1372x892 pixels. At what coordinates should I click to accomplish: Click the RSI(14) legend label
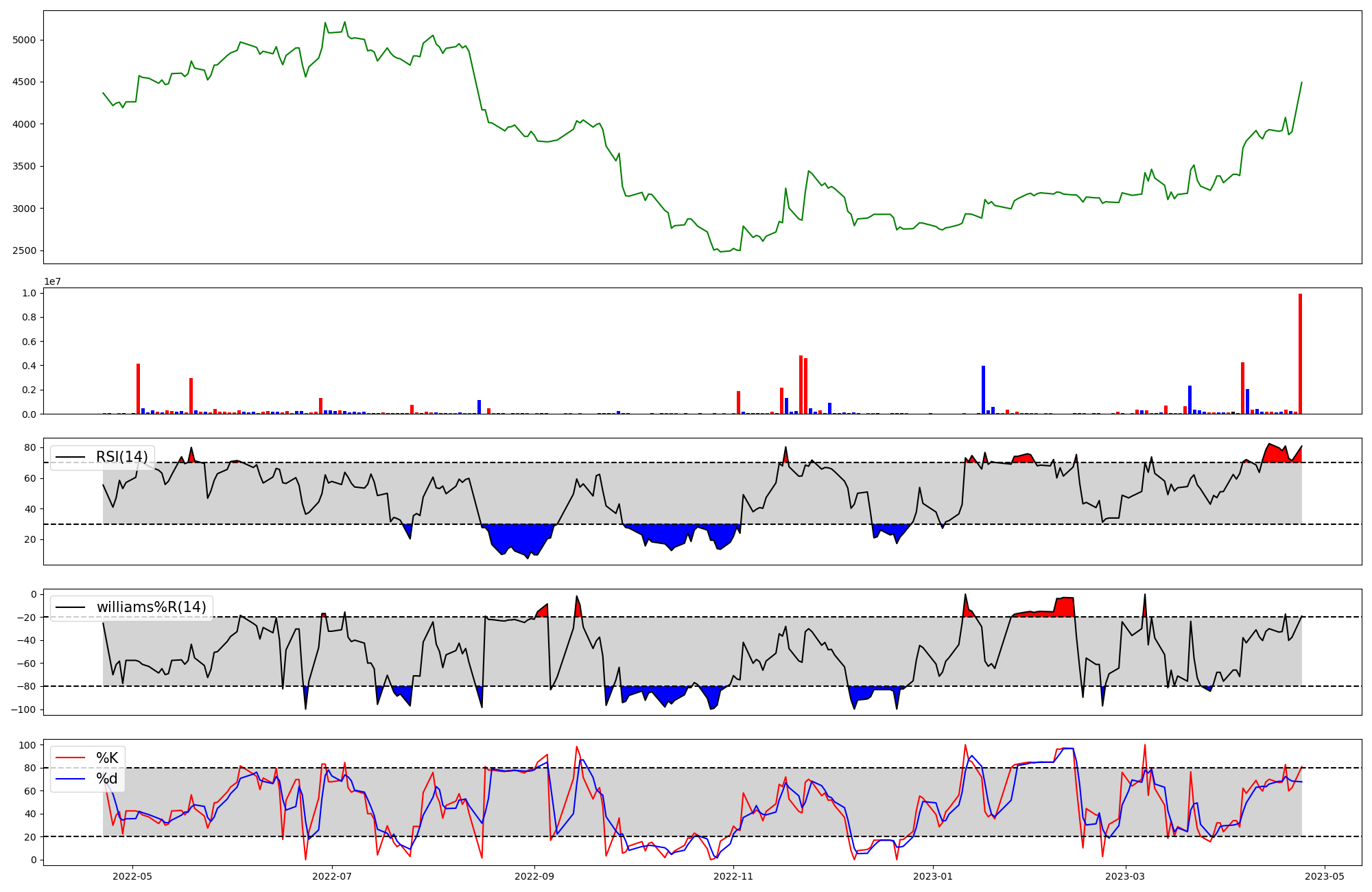121,457
